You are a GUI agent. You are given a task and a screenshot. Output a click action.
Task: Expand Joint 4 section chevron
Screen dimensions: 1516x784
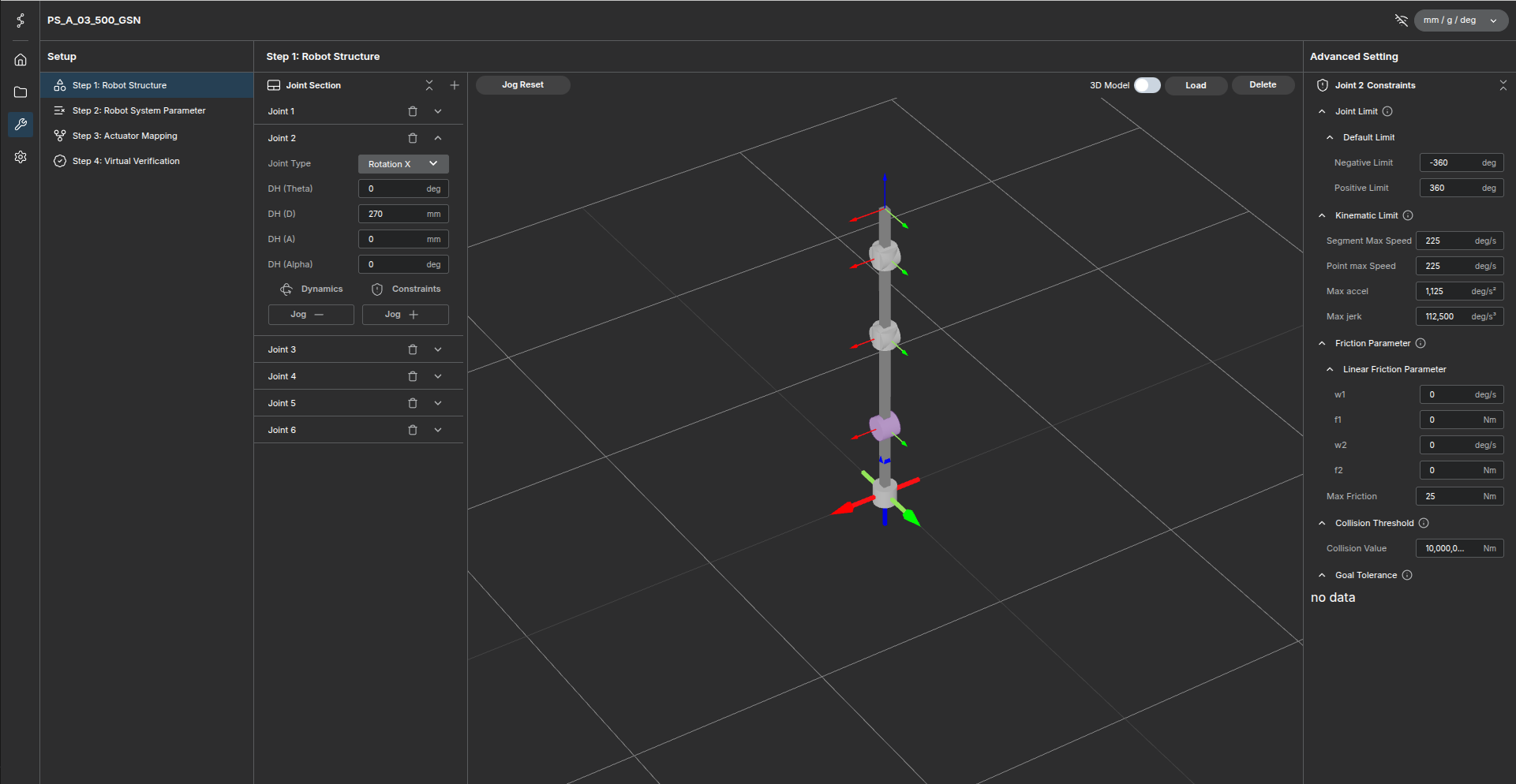(438, 376)
